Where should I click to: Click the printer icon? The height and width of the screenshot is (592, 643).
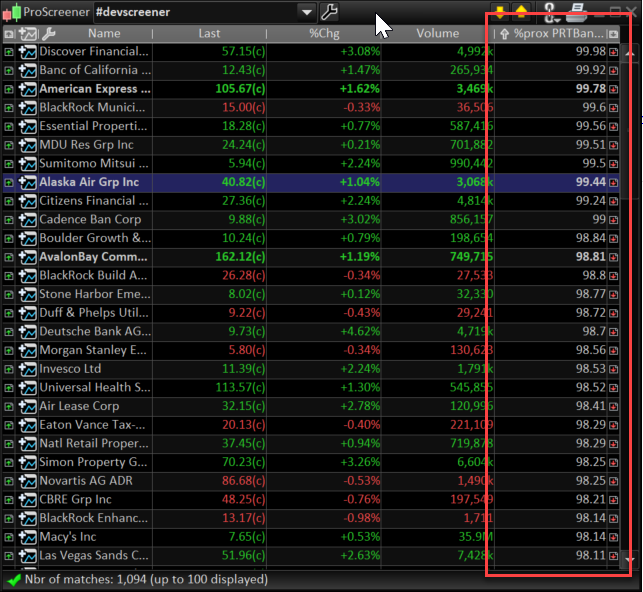tap(577, 12)
